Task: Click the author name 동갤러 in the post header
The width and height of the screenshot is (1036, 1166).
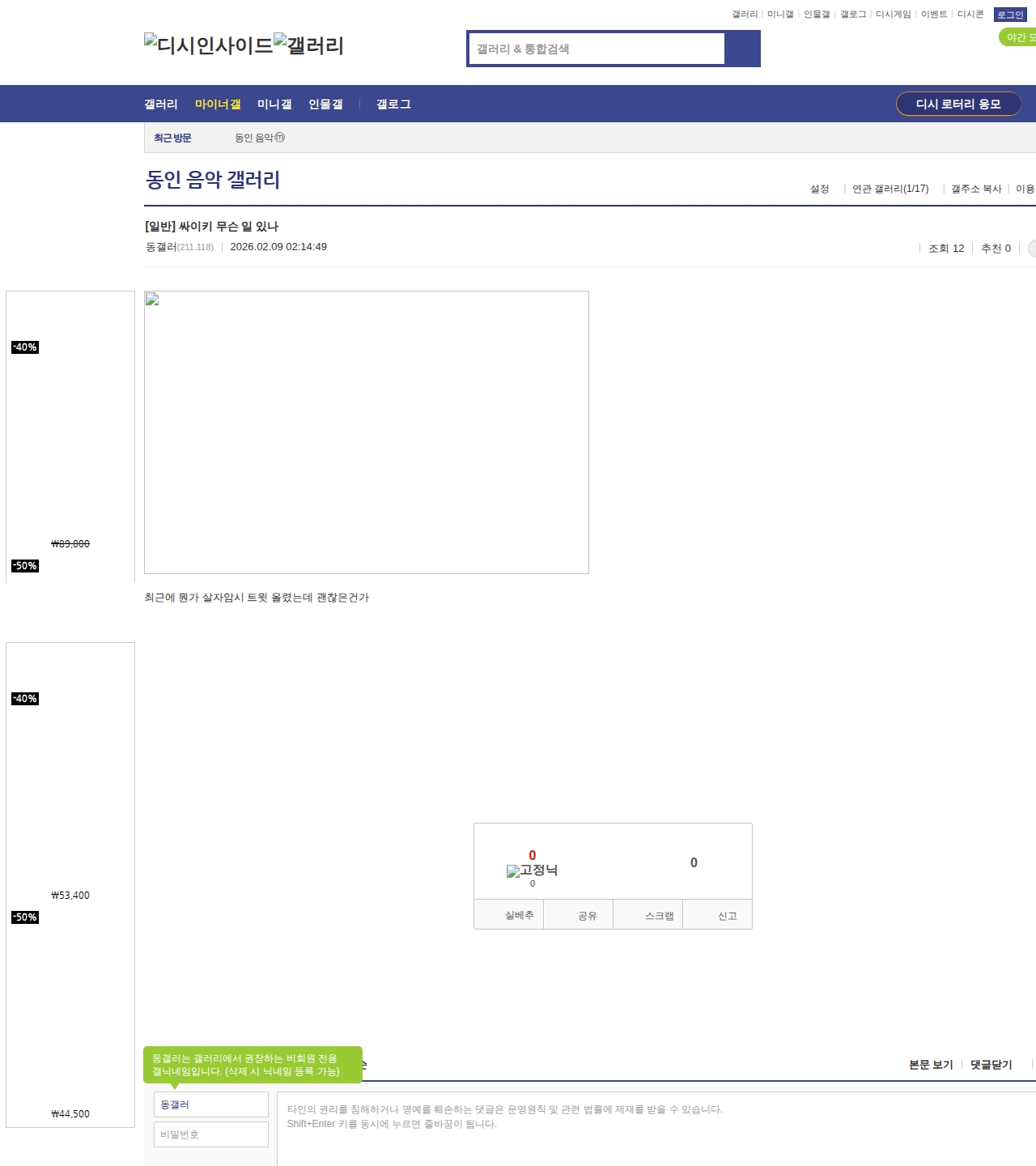Action: [161, 247]
